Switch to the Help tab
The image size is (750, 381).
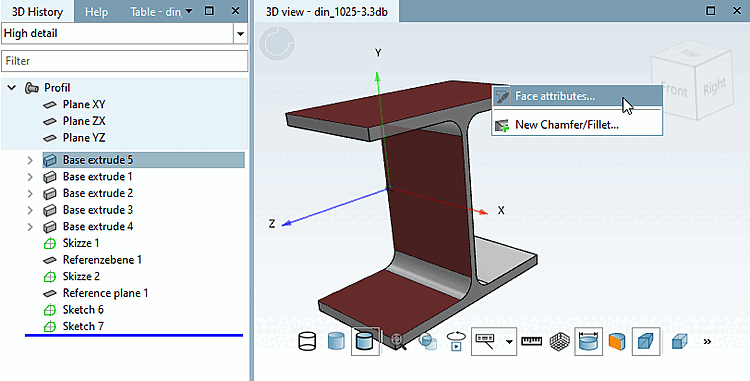(x=96, y=12)
